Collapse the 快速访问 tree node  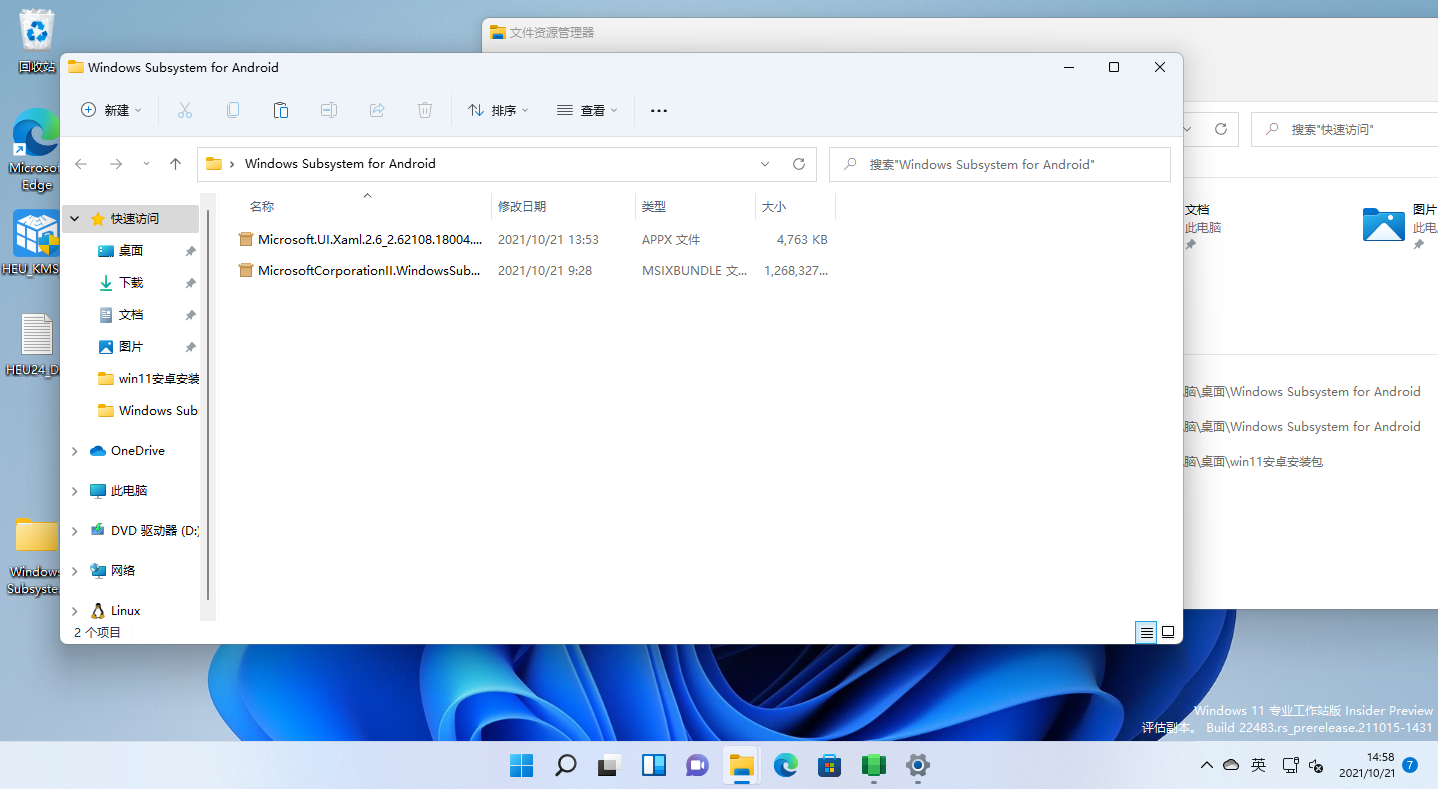tap(75, 218)
